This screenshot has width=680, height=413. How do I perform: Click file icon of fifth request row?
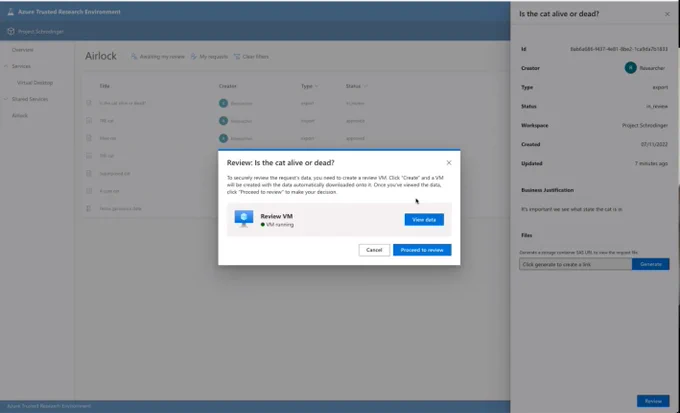click(x=89, y=174)
